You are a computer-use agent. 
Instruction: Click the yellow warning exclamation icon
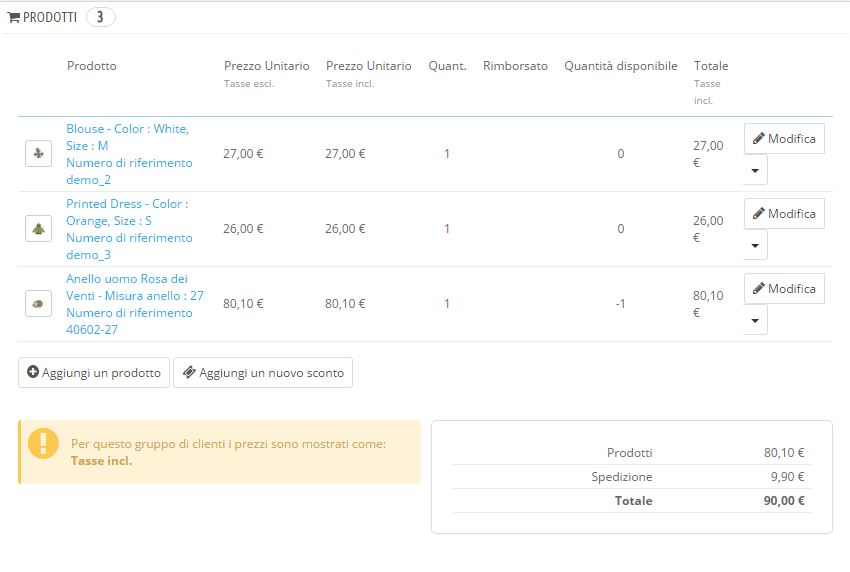click(x=43, y=443)
